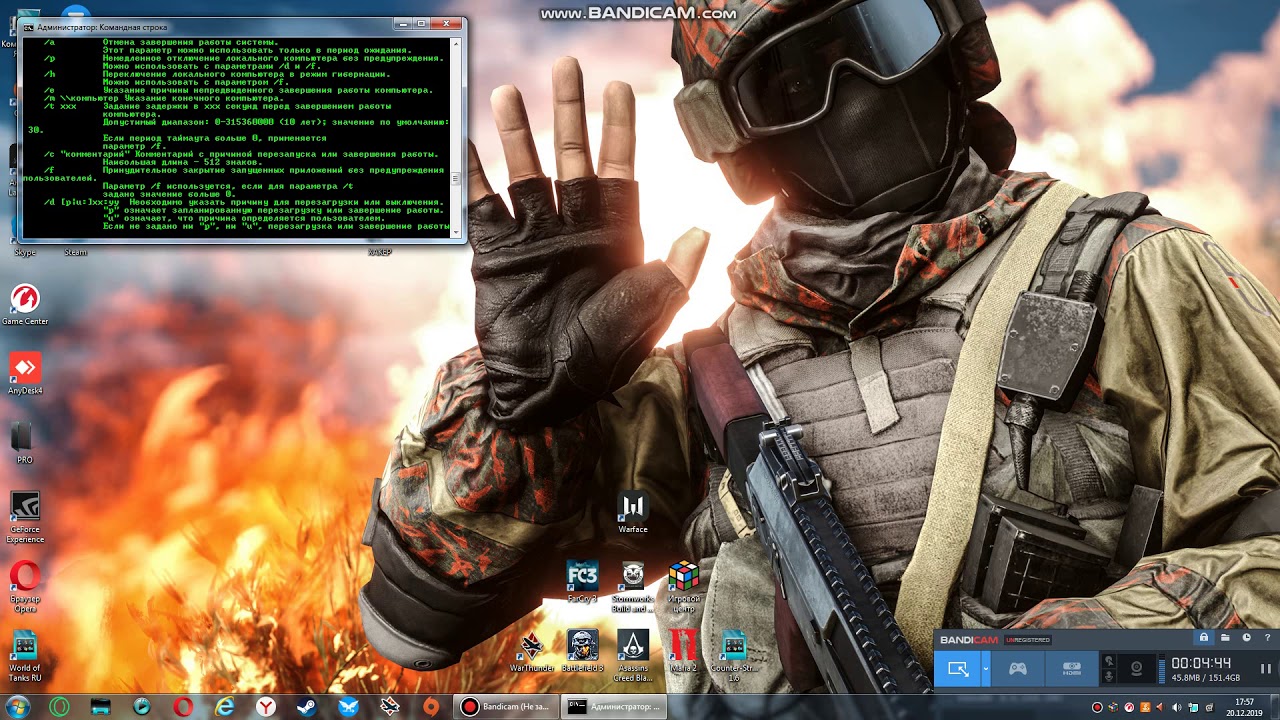1280x720 pixels.
Task: Click the taskbar clock showing 17:57
Action: click(1245, 707)
